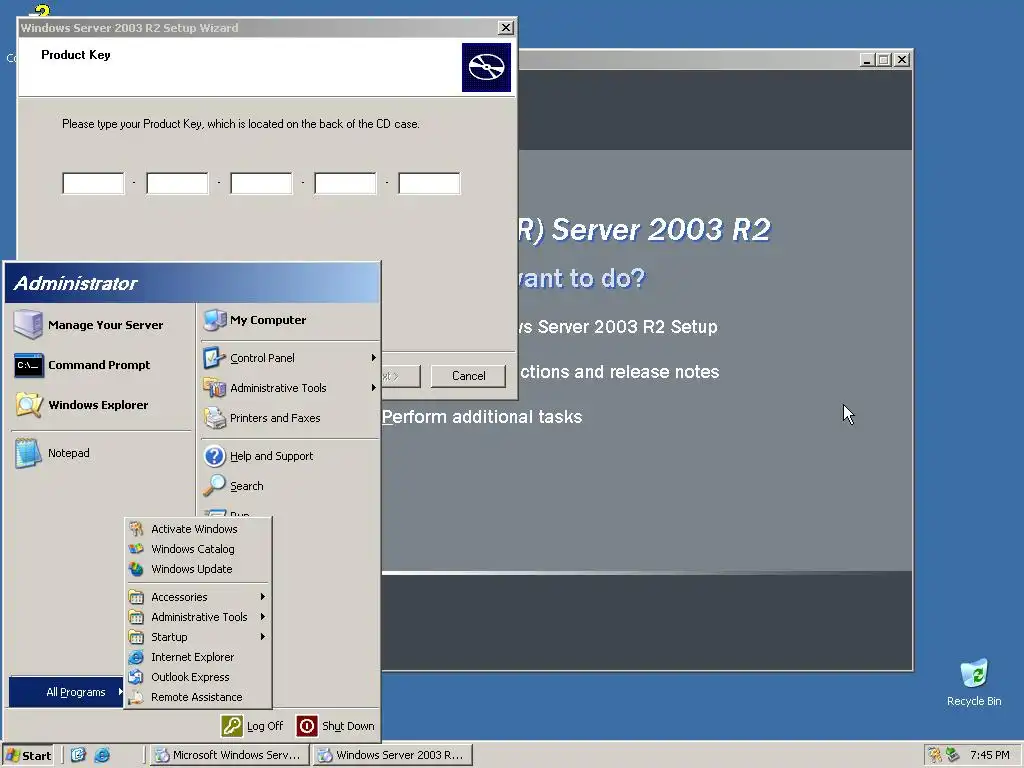Viewport: 1024px width, 768px height.
Task: Open Windows Explorer icon in Start menu
Action: tap(29, 405)
